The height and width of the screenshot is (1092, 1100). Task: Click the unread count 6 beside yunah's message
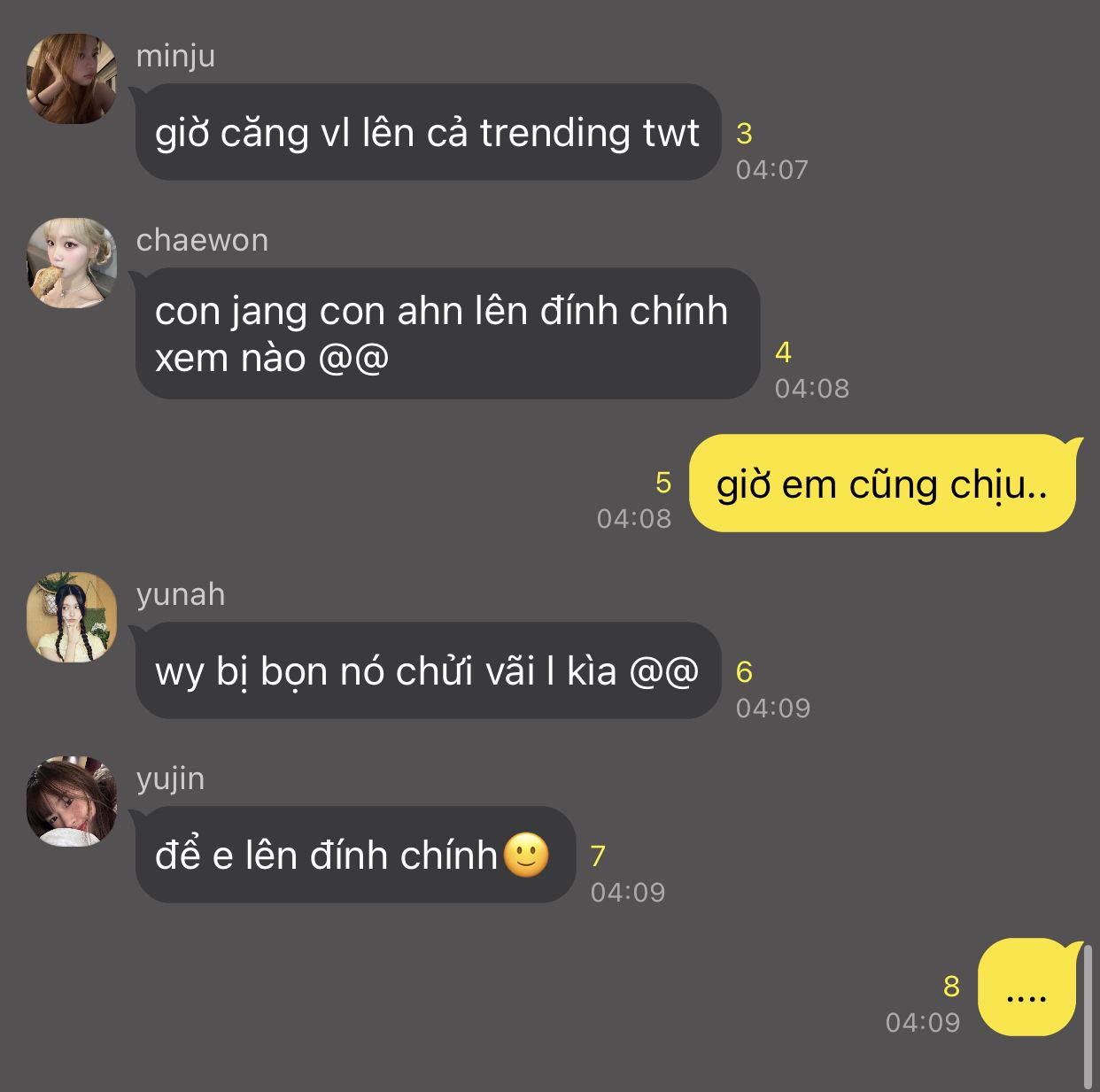click(x=744, y=672)
